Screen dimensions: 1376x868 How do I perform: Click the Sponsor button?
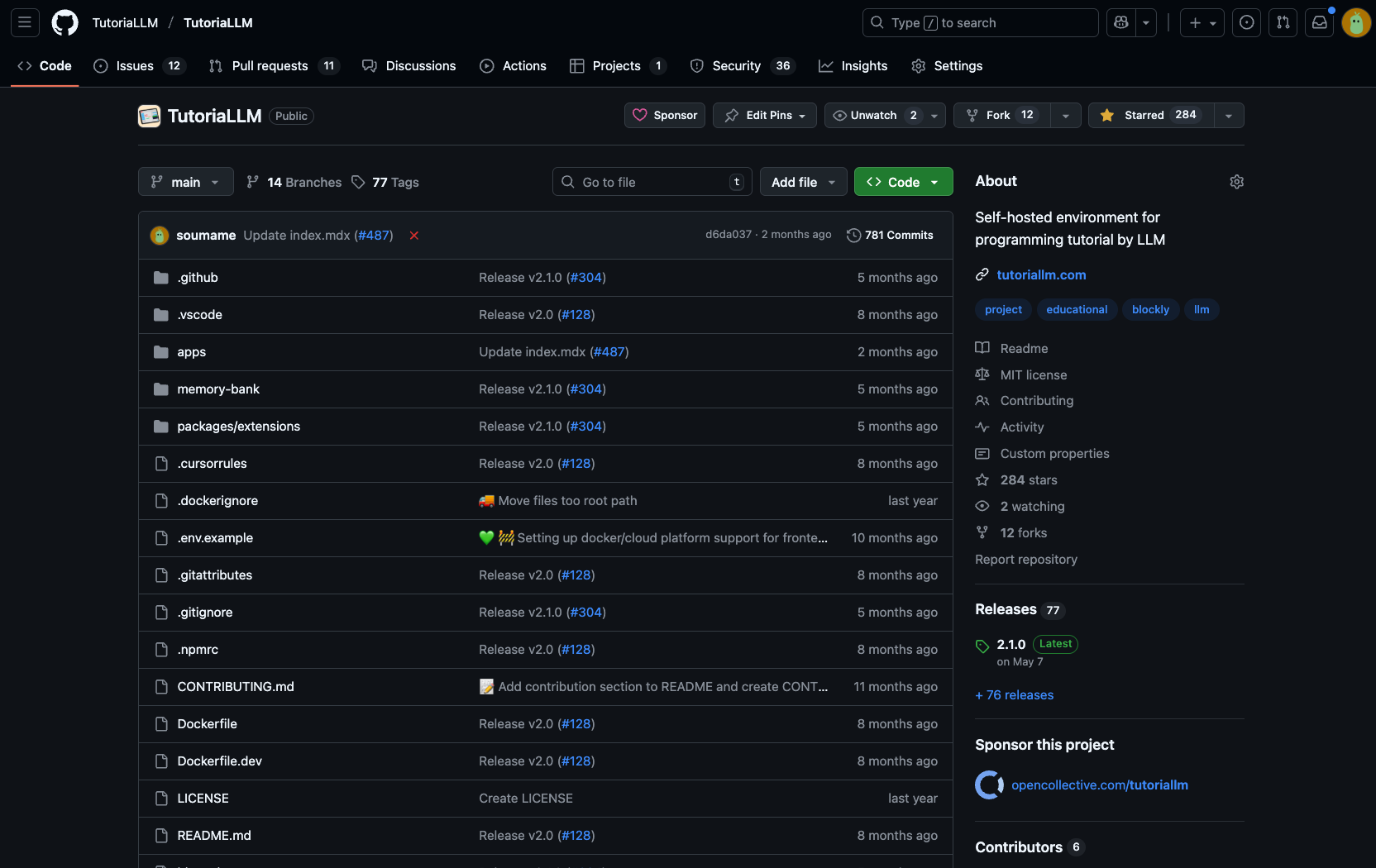(x=665, y=116)
